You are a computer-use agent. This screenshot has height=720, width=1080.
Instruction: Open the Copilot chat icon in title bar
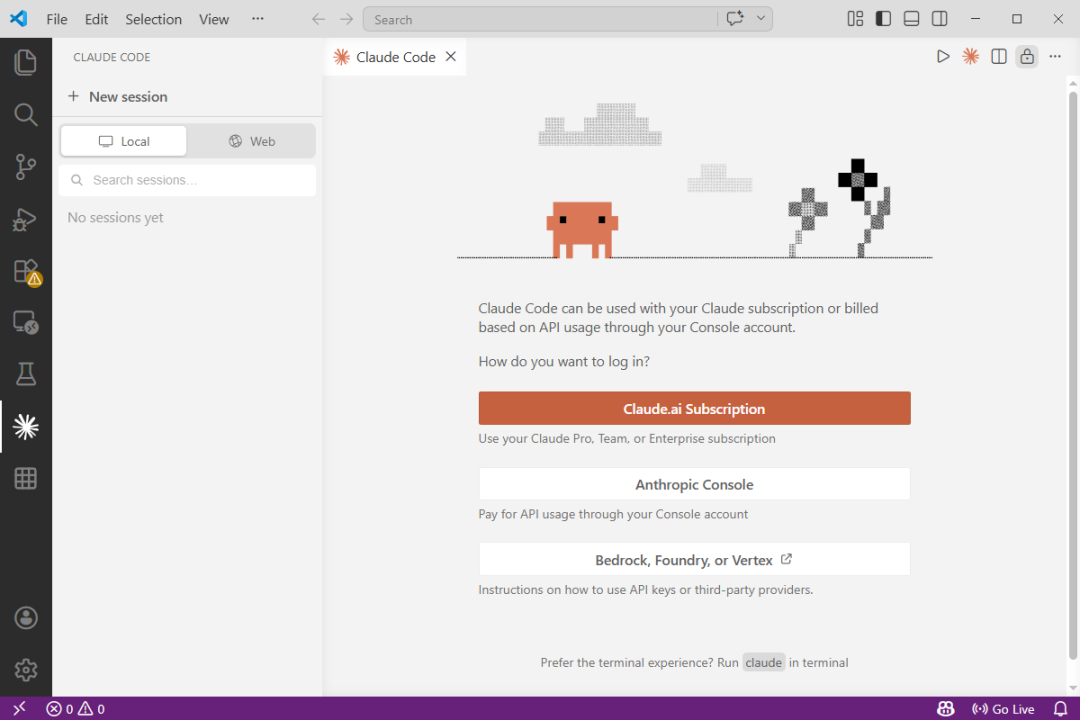(735, 19)
